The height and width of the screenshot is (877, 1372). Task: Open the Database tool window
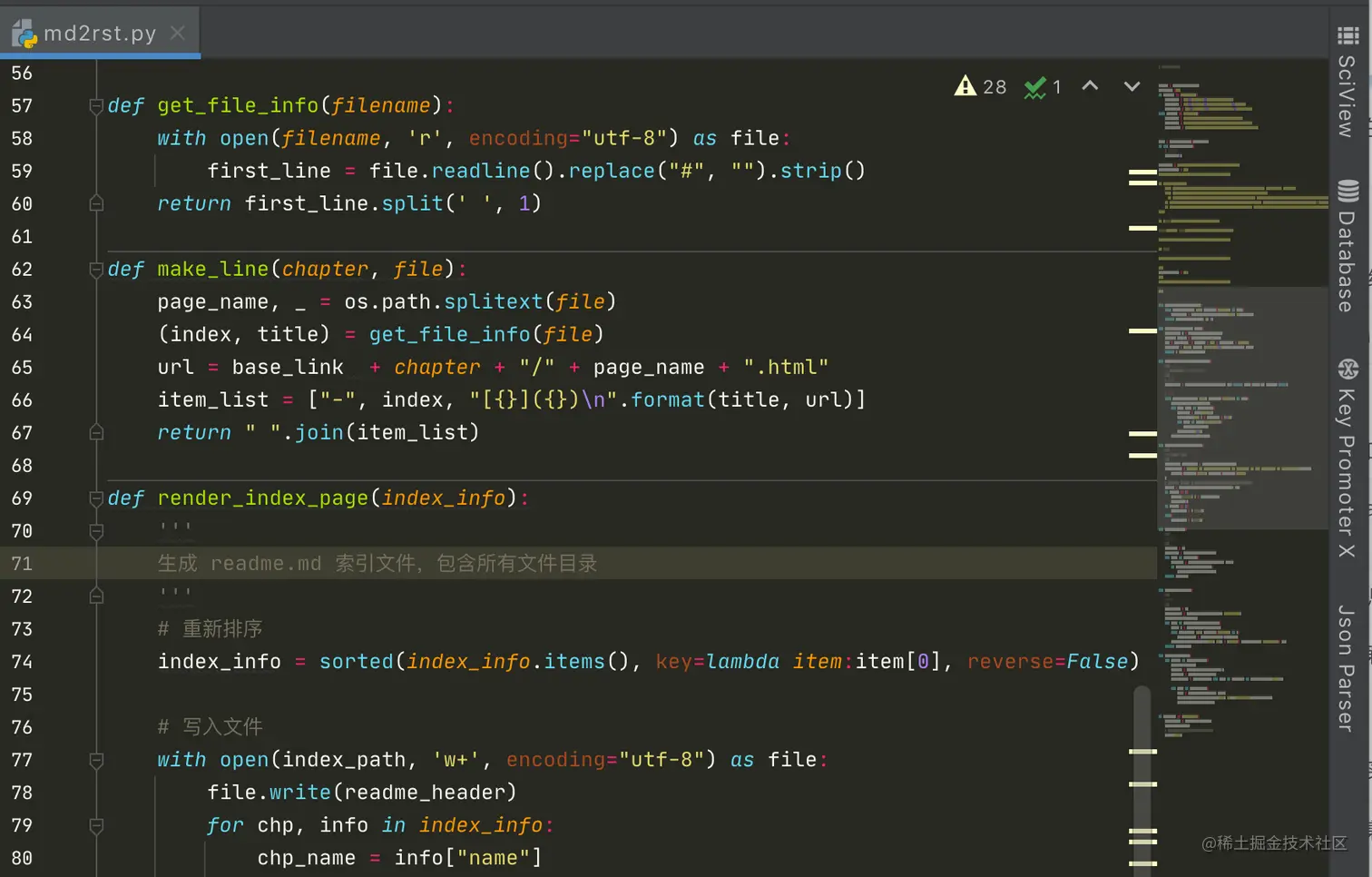(1347, 247)
